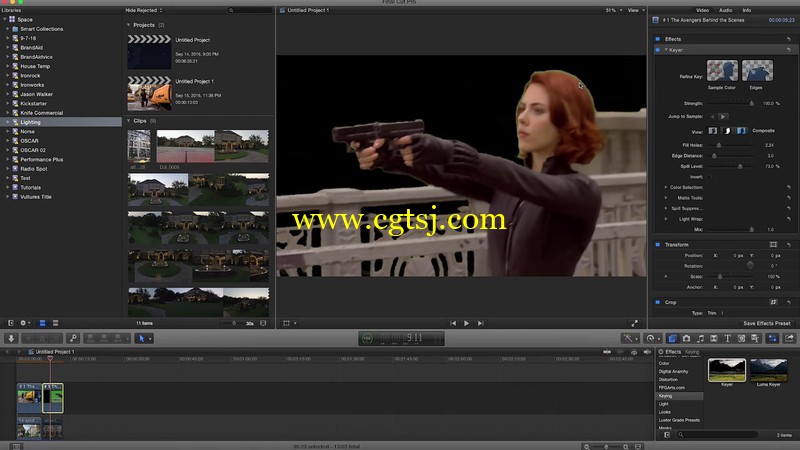
Task: Select the Keying effects category
Action: pos(679,396)
